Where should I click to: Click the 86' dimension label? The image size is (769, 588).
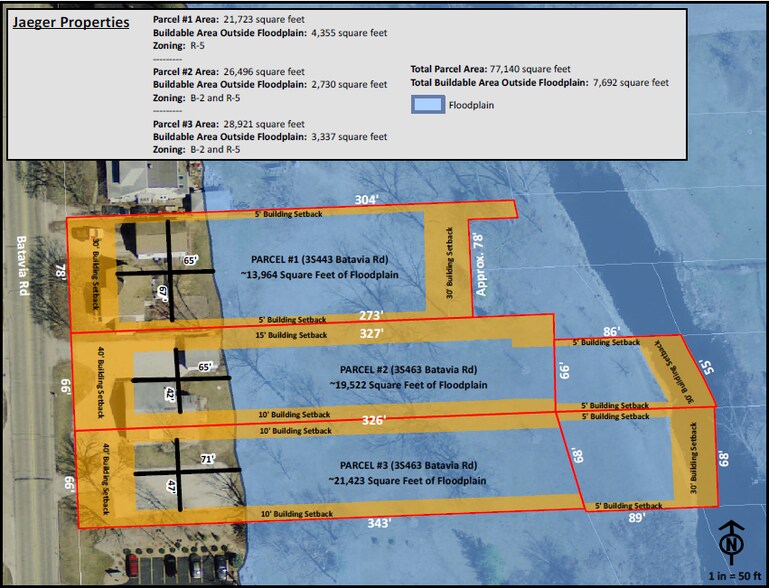(612, 330)
